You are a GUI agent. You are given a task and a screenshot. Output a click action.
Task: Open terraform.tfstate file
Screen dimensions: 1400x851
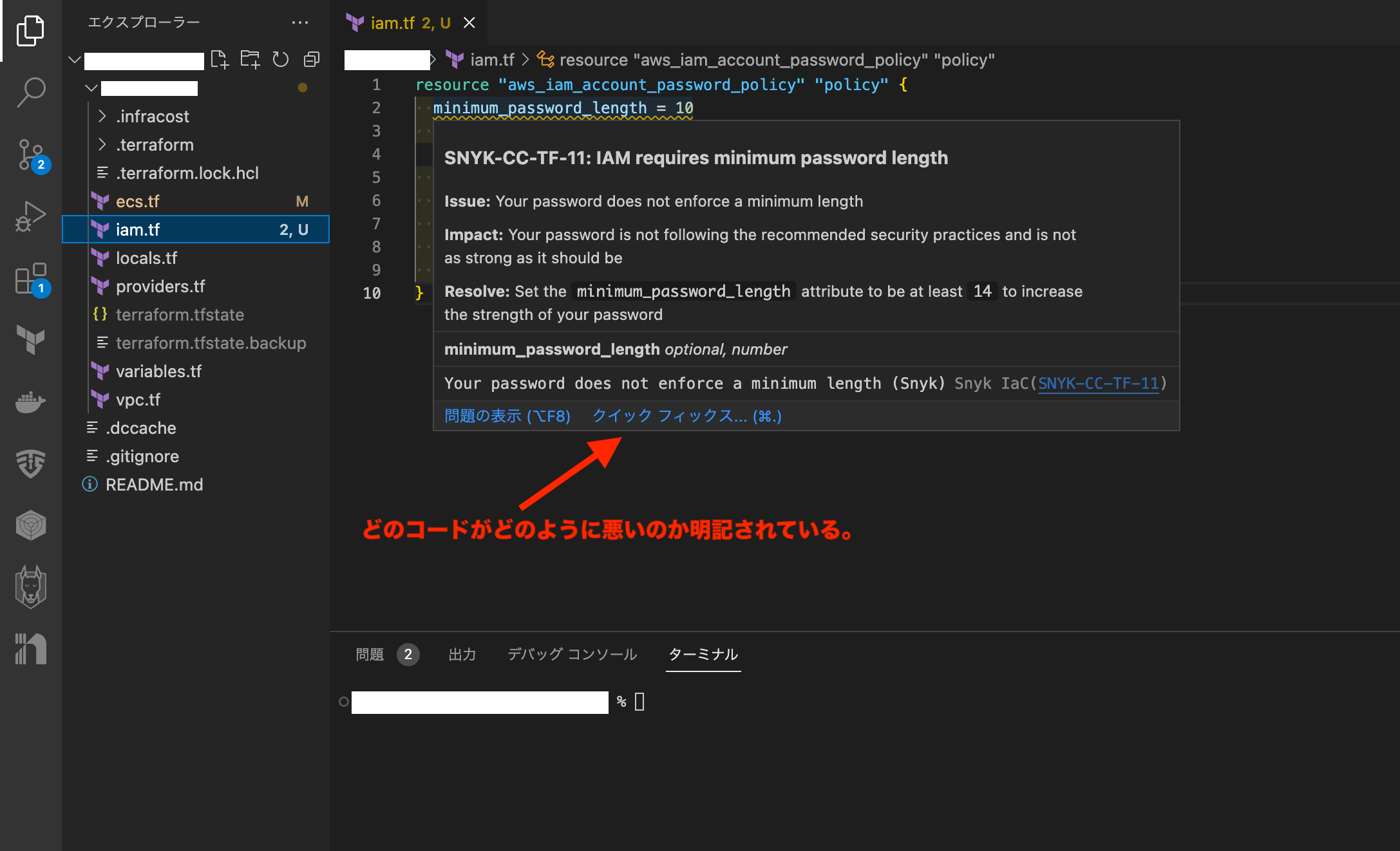[196, 314]
